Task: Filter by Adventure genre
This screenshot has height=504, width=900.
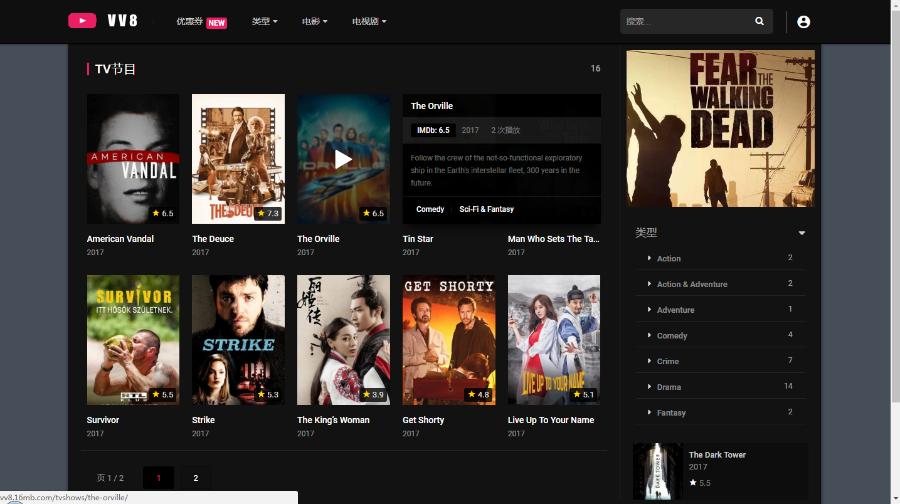Action: (x=676, y=310)
